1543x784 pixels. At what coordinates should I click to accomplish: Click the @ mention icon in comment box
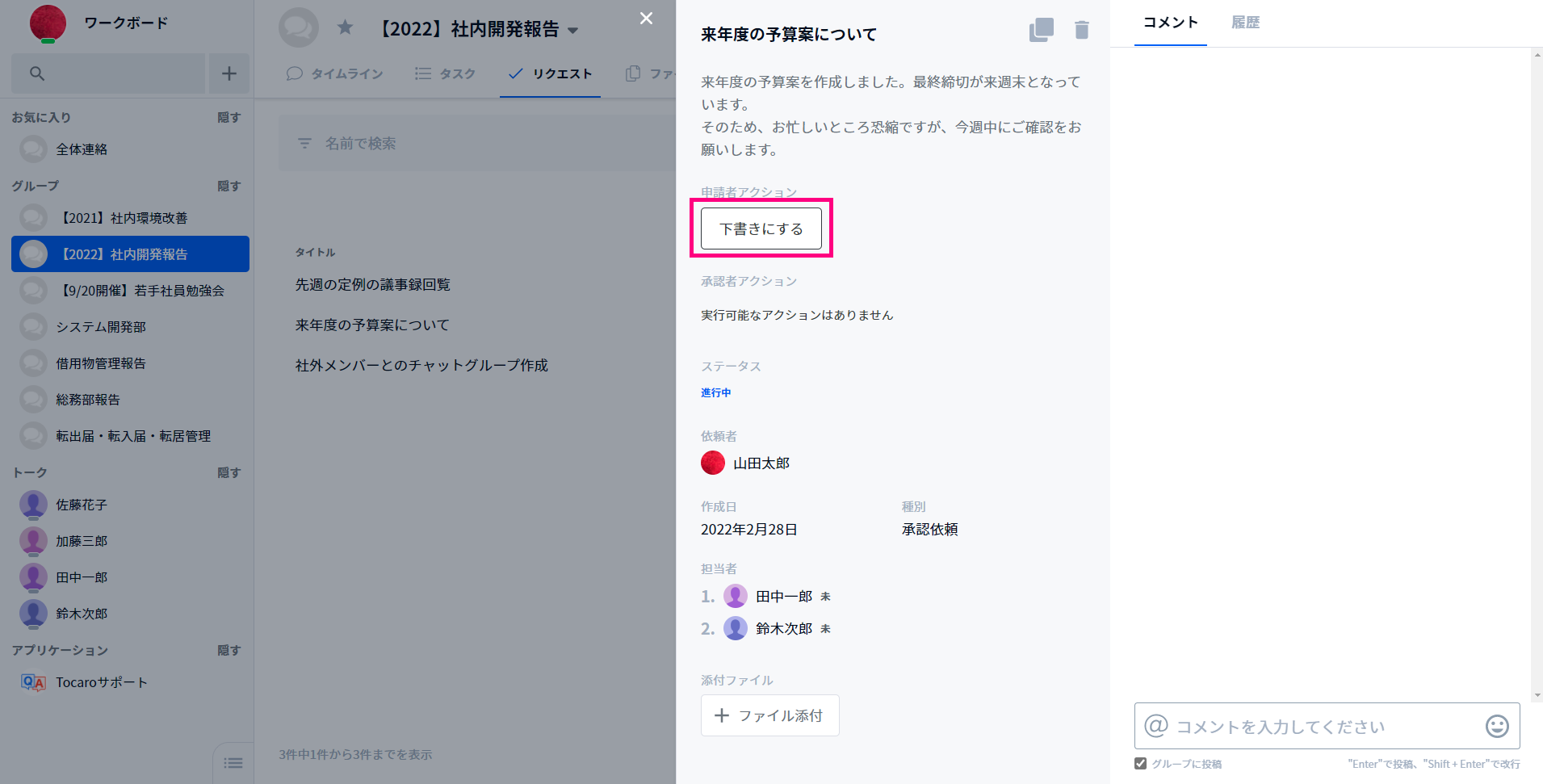tap(1156, 726)
